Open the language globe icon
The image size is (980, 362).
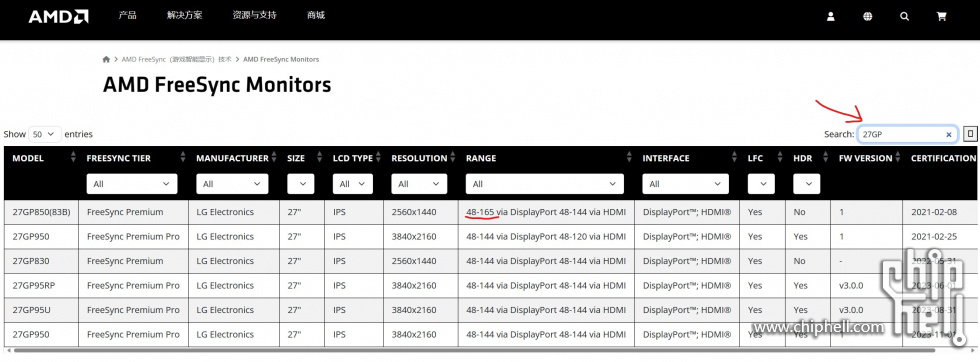point(868,17)
